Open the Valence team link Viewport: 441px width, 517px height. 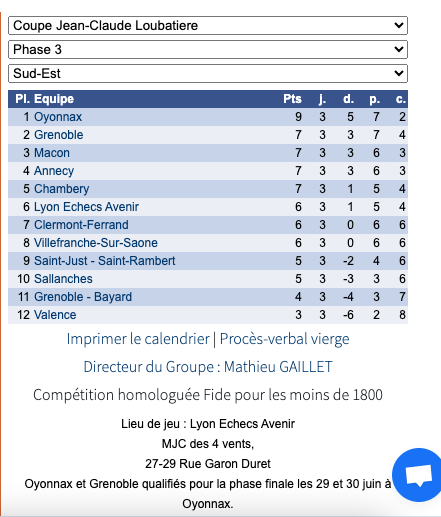pos(55,315)
